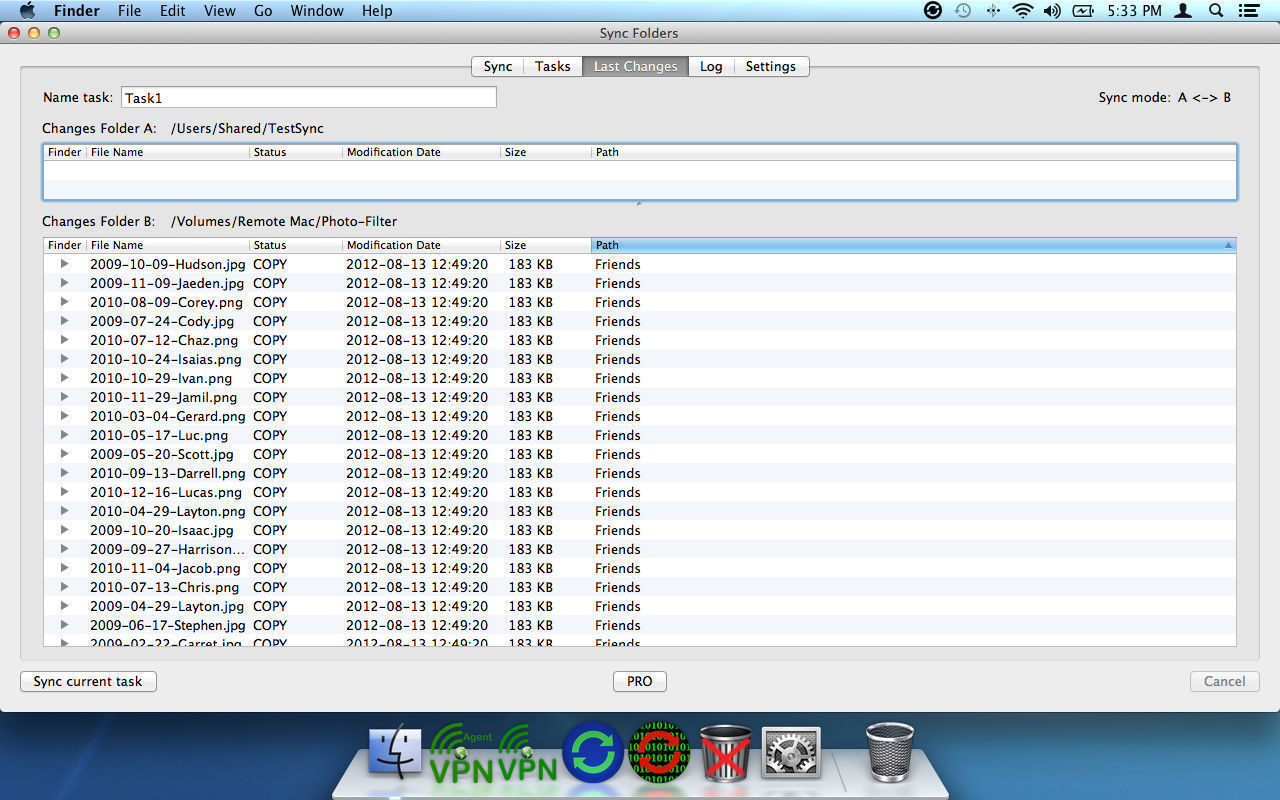1280x800 pixels.
Task: Open the binary-code red sync dock icon
Action: point(658,750)
